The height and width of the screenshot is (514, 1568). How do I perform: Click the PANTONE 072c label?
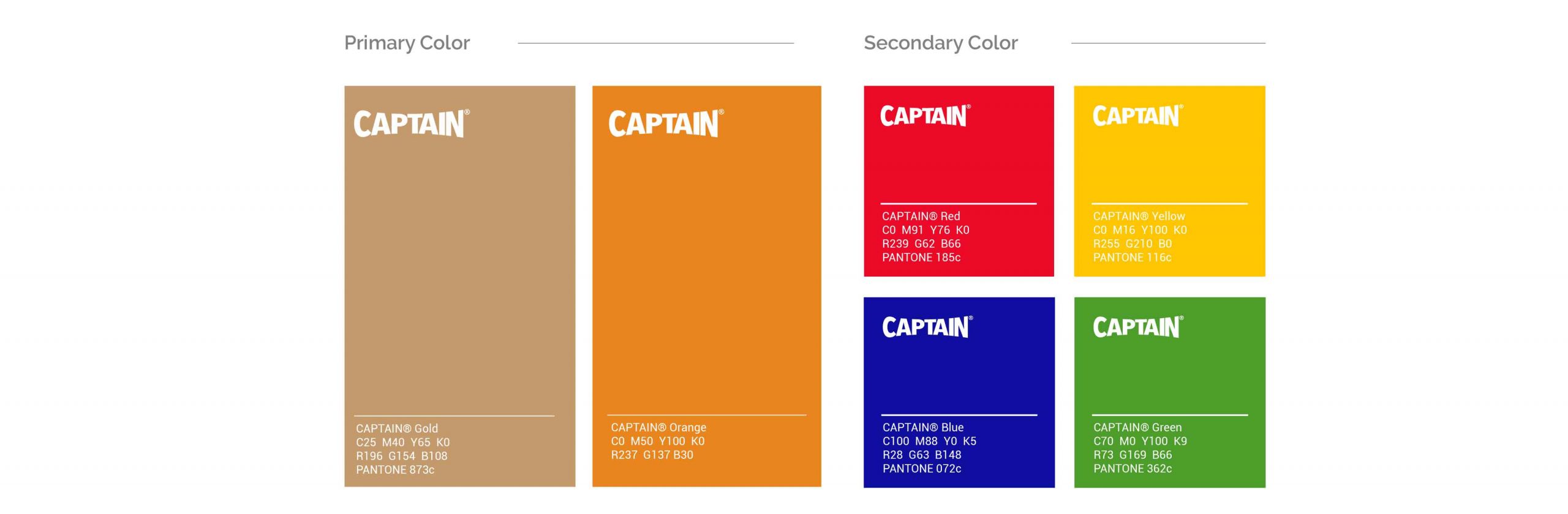[x=922, y=469]
